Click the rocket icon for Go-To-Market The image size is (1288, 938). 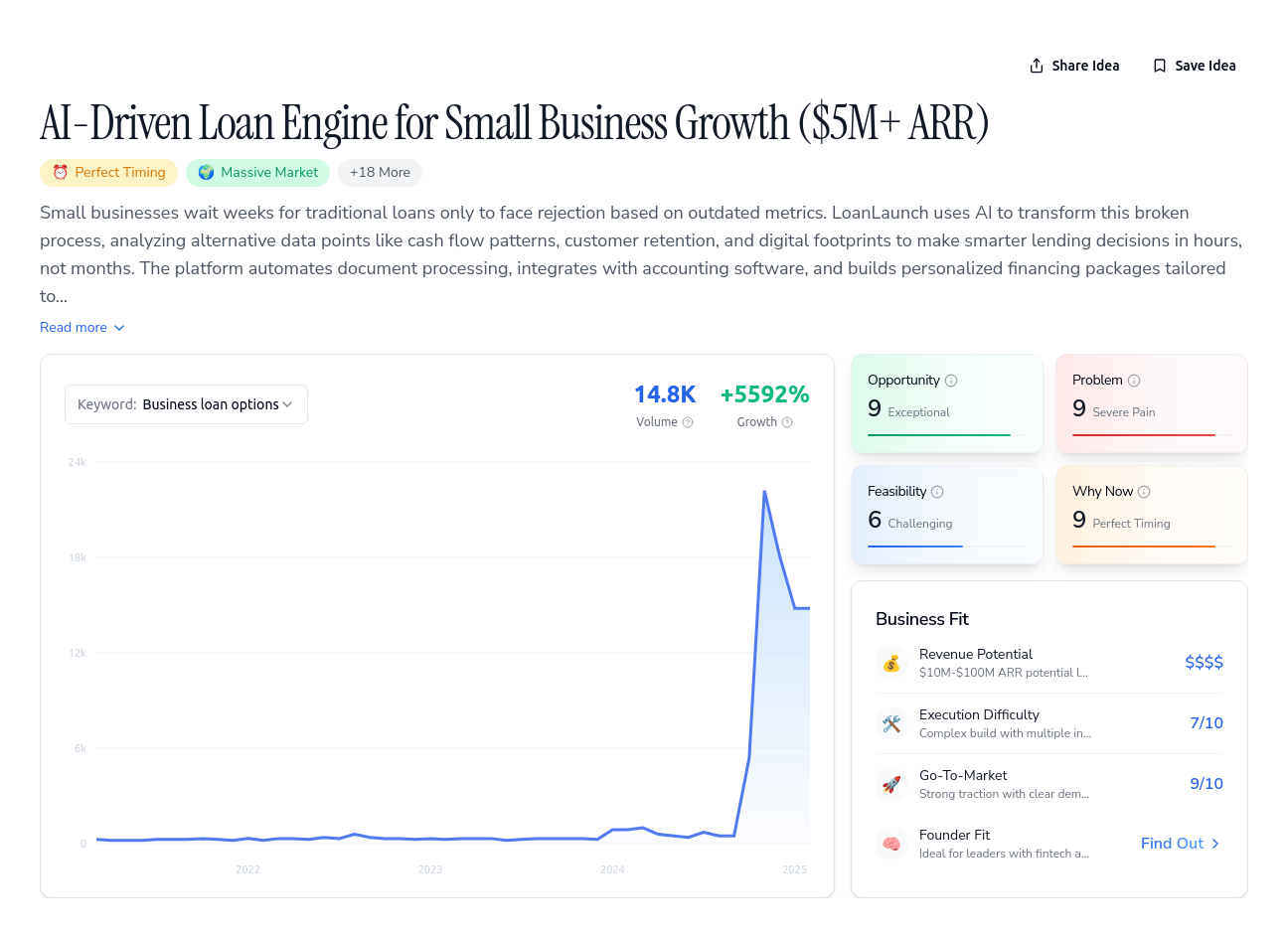[x=891, y=784]
